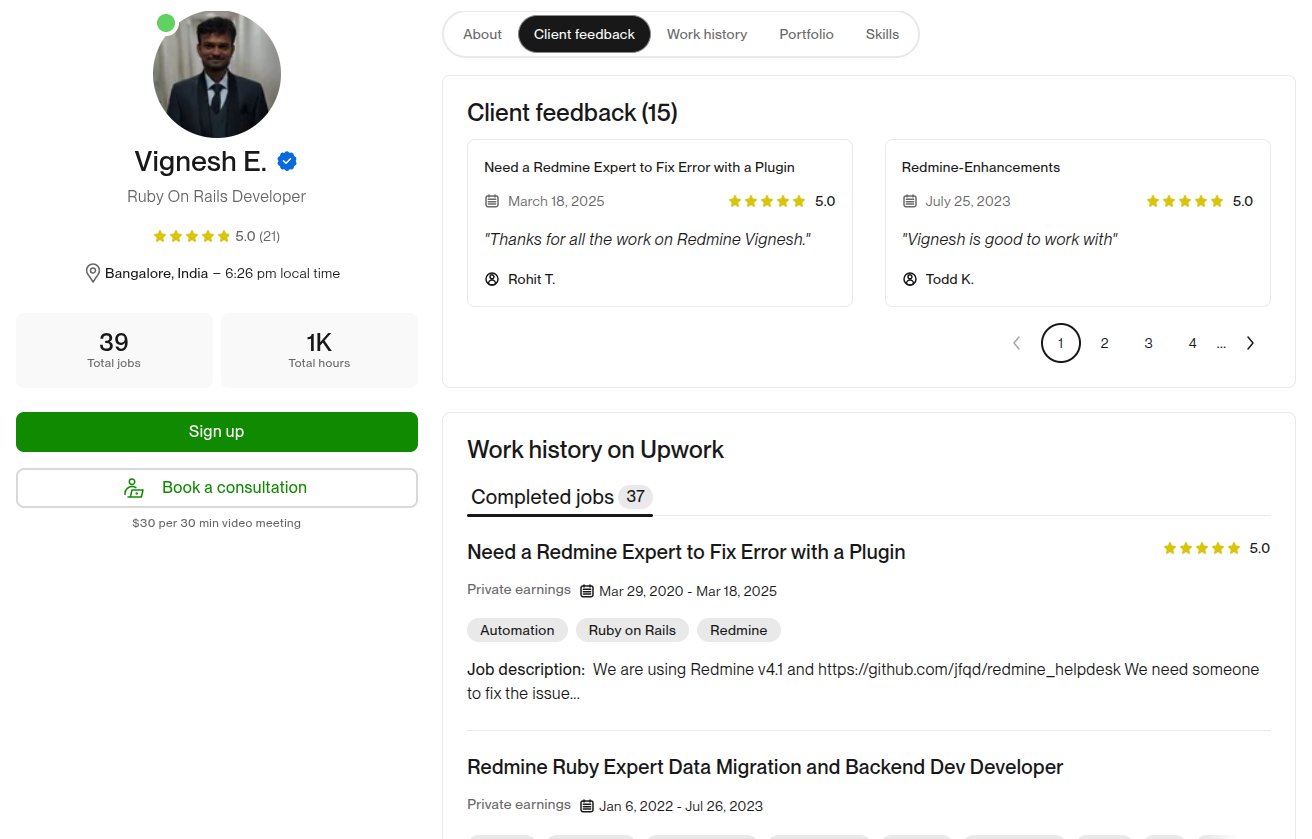This screenshot has height=839, width=1312.
Task: Open job 'Need a Redmine Expert' in work history
Action: pyautogui.click(x=686, y=552)
